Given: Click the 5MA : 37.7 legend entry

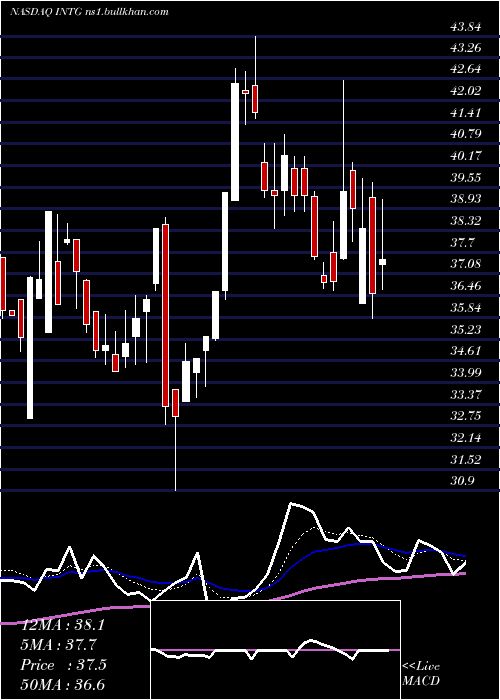Looking at the screenshot, I should point(59,645).
